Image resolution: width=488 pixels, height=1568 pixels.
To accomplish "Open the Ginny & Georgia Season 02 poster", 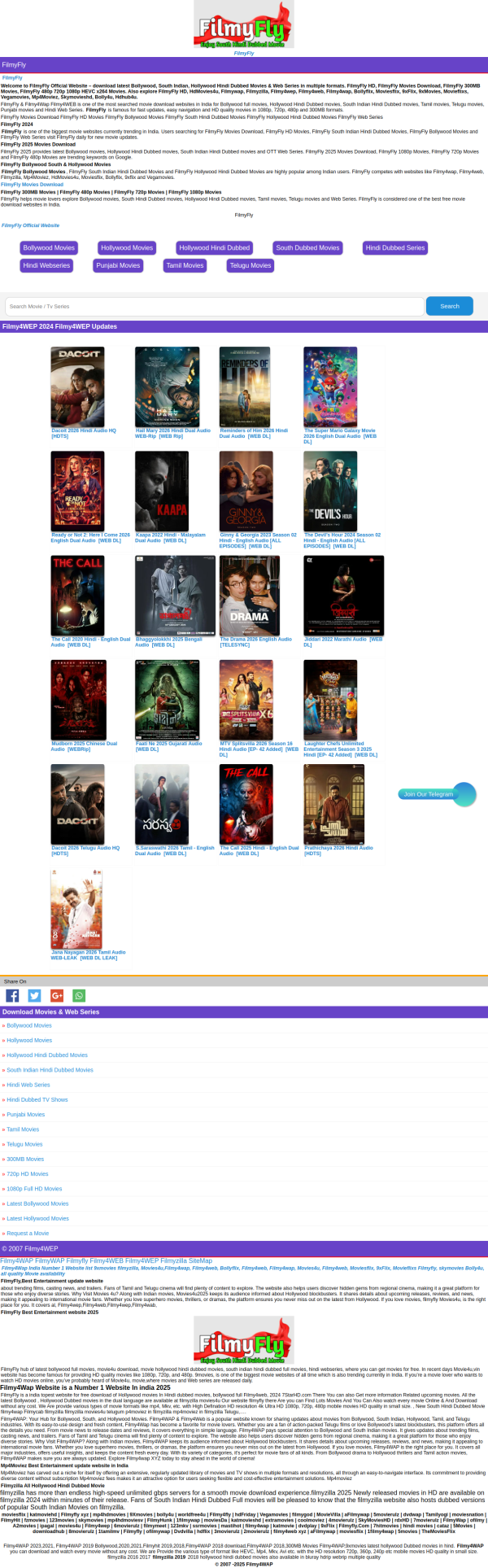I will click(246, 491).
